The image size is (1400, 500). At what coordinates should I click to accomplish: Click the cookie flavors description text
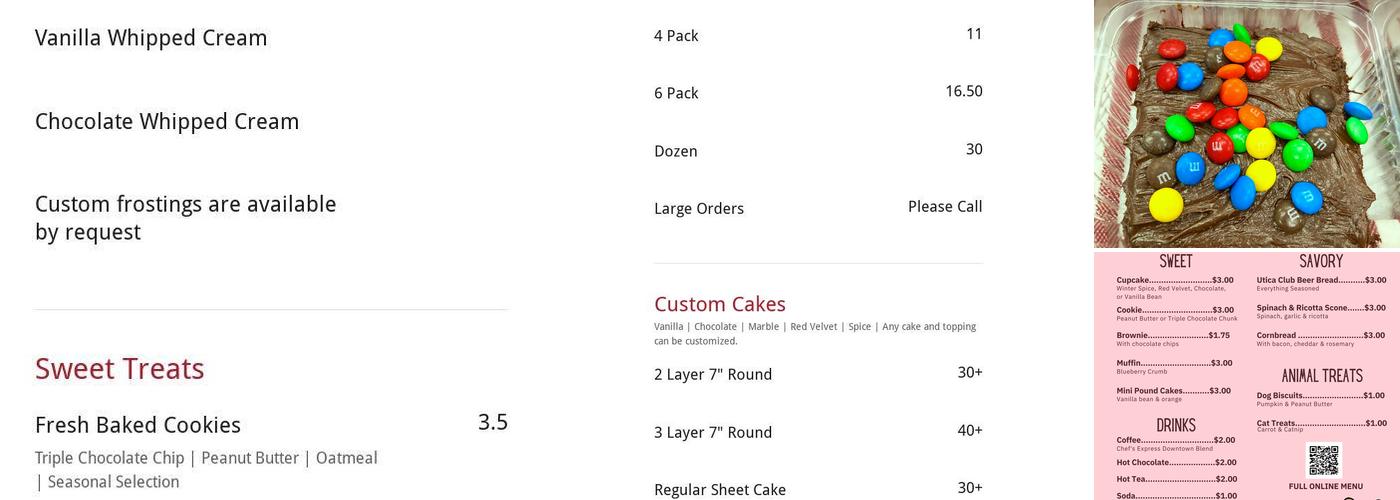[x=206, y=470]
